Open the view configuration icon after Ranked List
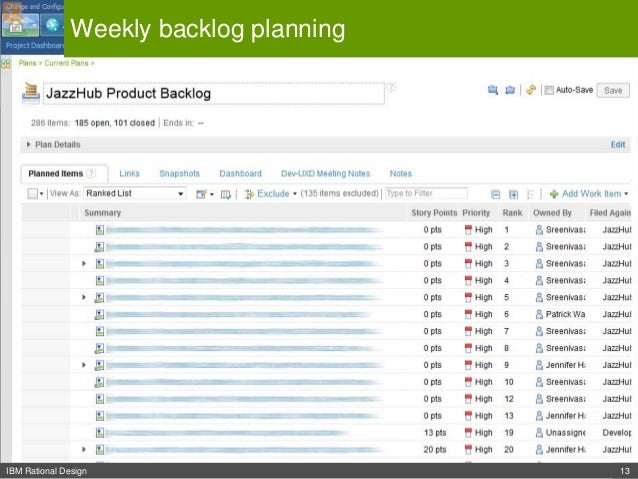 pyautogui.click(x=201, y=194)
